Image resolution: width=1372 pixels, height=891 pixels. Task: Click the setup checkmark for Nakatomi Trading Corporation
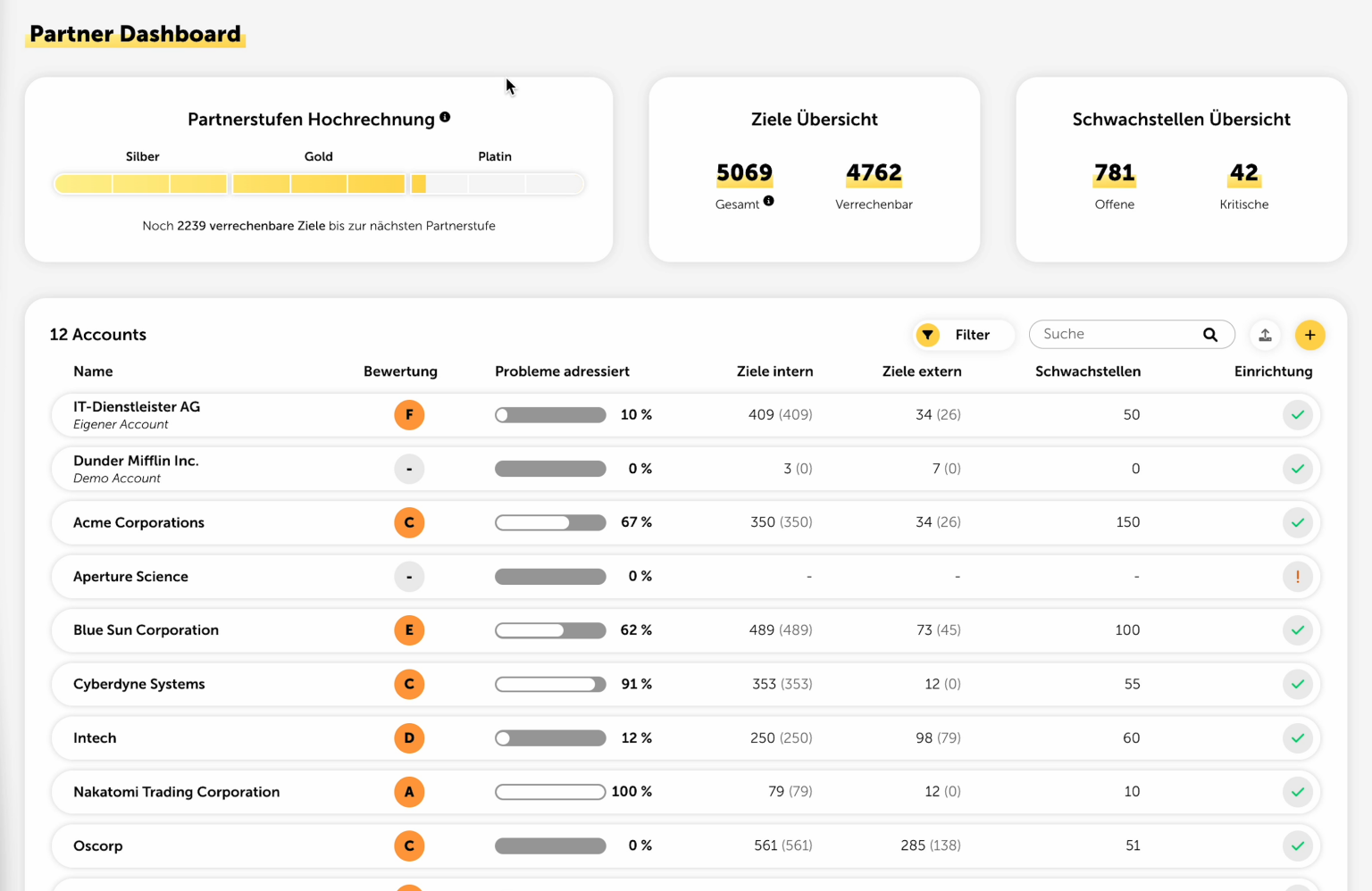[x=1298, y=792]
